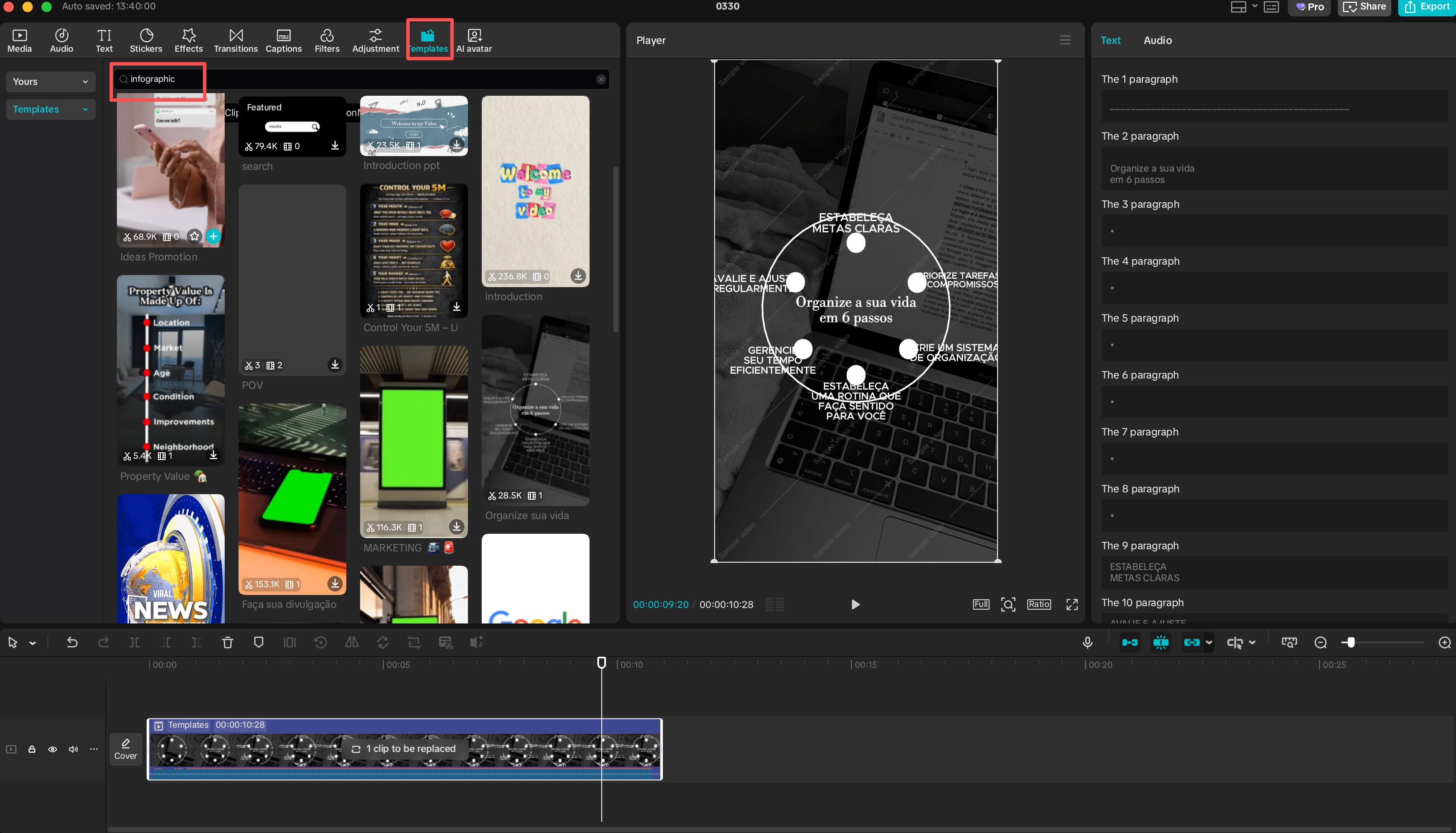Image resolution: width=1456 pixels, height=833 pixels.
Task: Toggle the track lock icon
Action: [32, 749]
